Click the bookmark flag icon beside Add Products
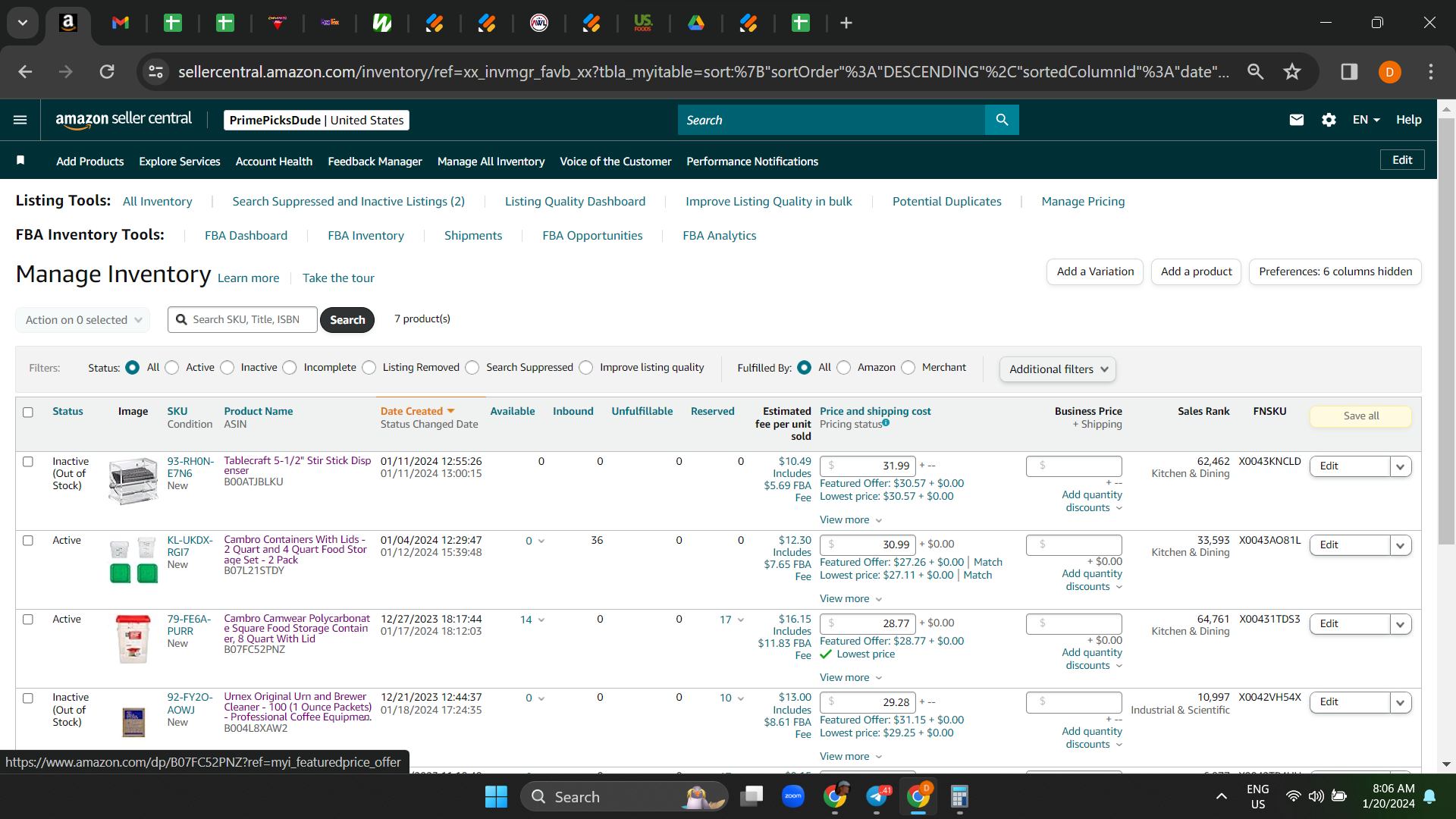The image size is (1456, 819). coord(20,160)
